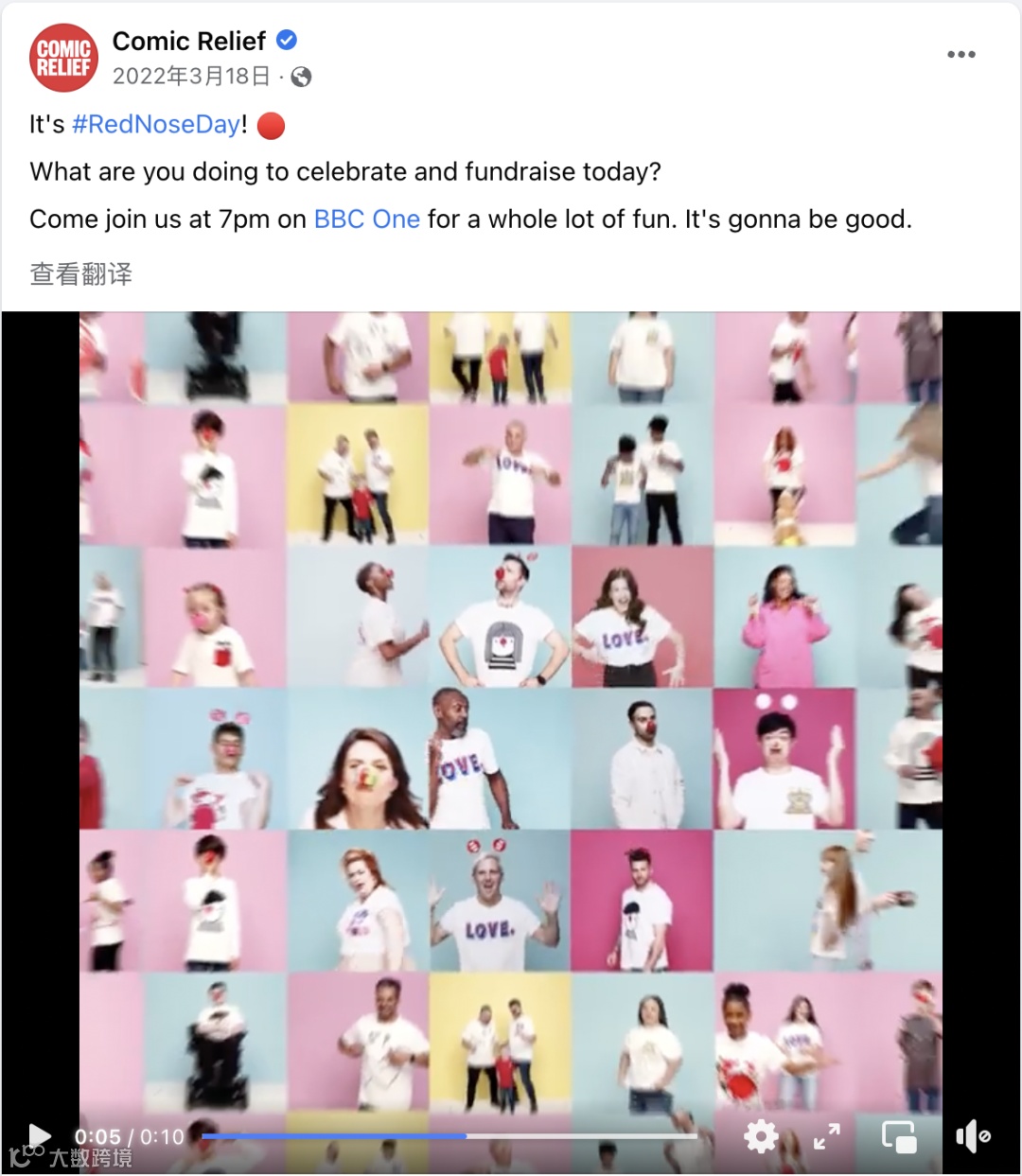Viewport: 1022px width, 1176px height.
Task: Seek using the video progress bar
Action: pyautogui.click(x=450, y=1135)
